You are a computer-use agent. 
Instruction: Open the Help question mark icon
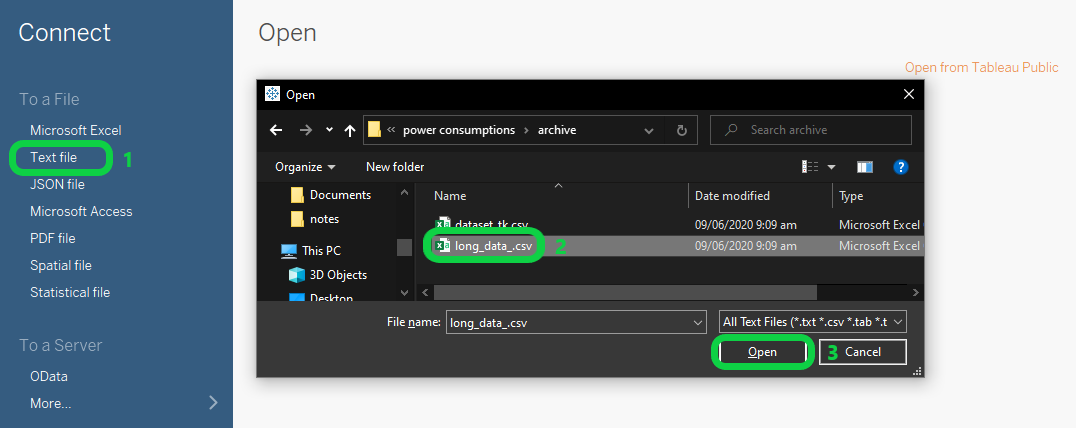901,167
